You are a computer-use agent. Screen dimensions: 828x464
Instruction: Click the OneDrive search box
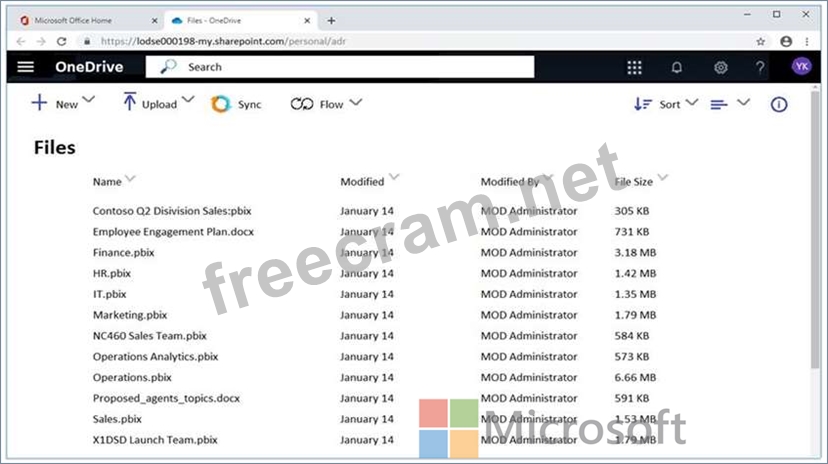click(x=340, y=67)
